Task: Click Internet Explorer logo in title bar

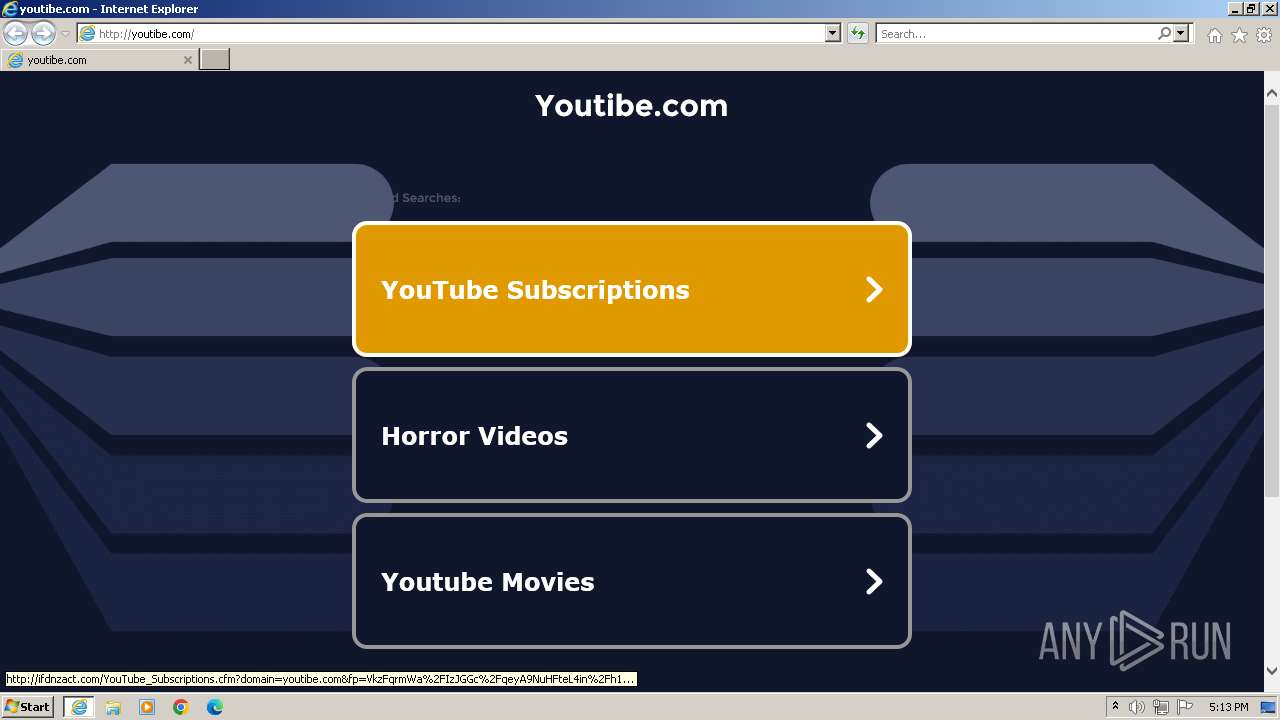Action: (x=10, y=9)
